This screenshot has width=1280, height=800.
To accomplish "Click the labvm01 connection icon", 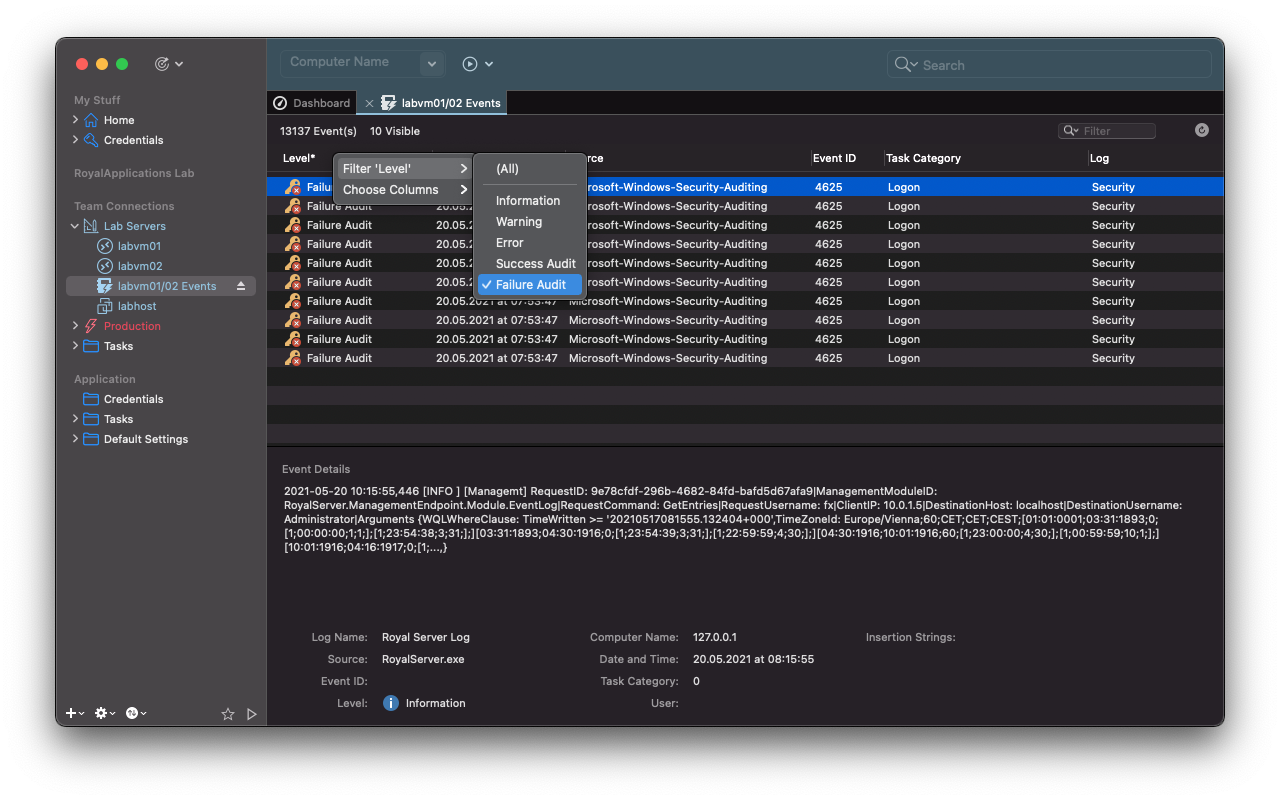I will coord(105,246).
